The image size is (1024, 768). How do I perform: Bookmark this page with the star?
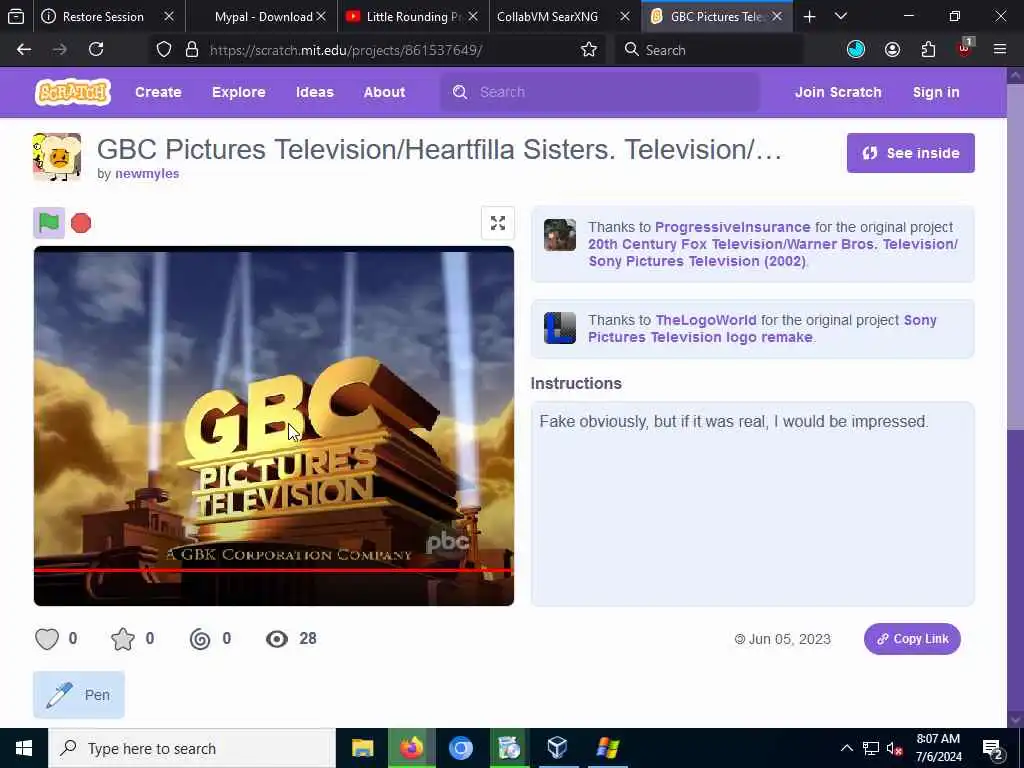click(588, 50)
